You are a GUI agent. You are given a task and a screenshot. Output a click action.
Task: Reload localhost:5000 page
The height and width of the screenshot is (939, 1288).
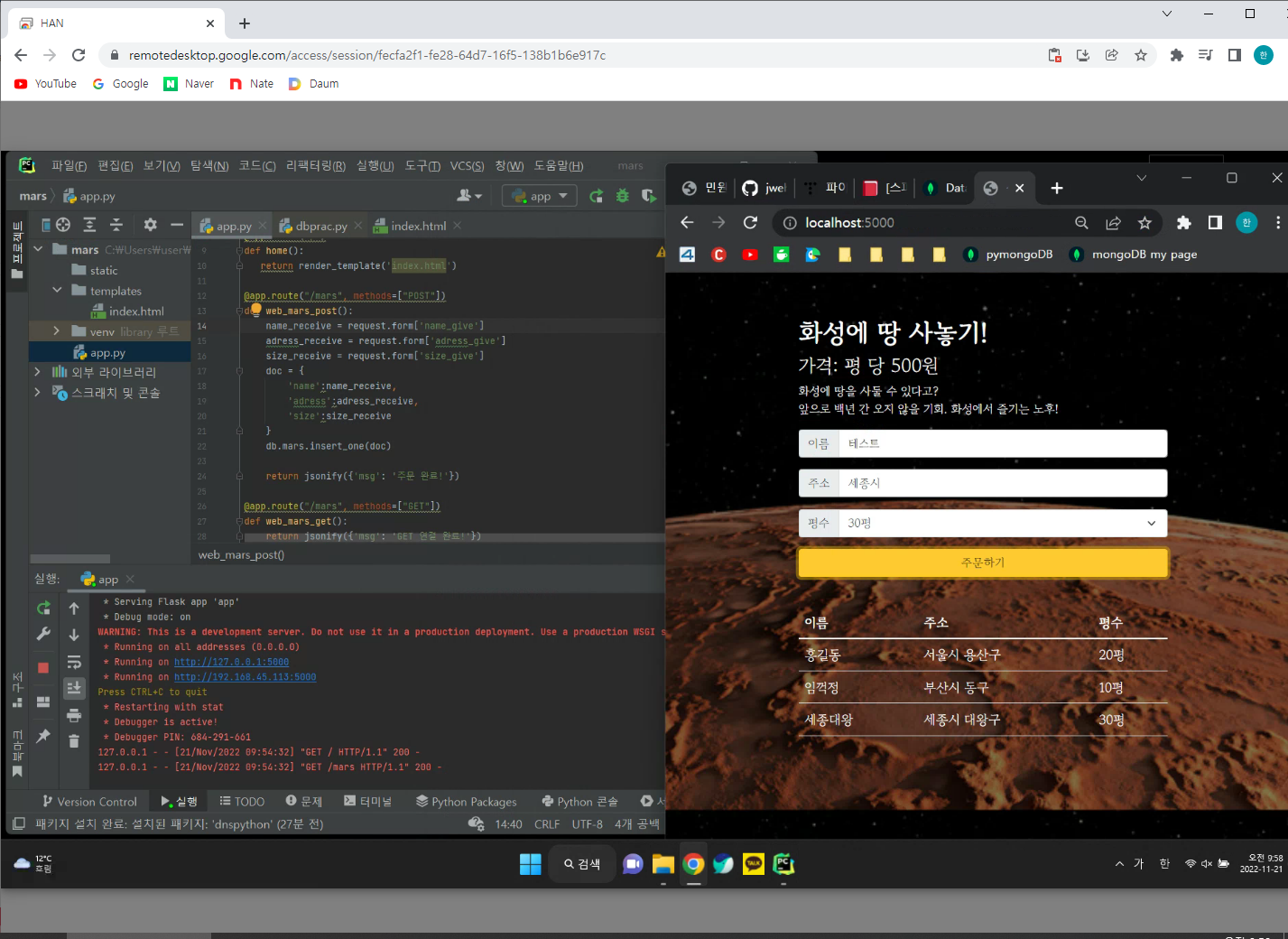pos(750,222)
